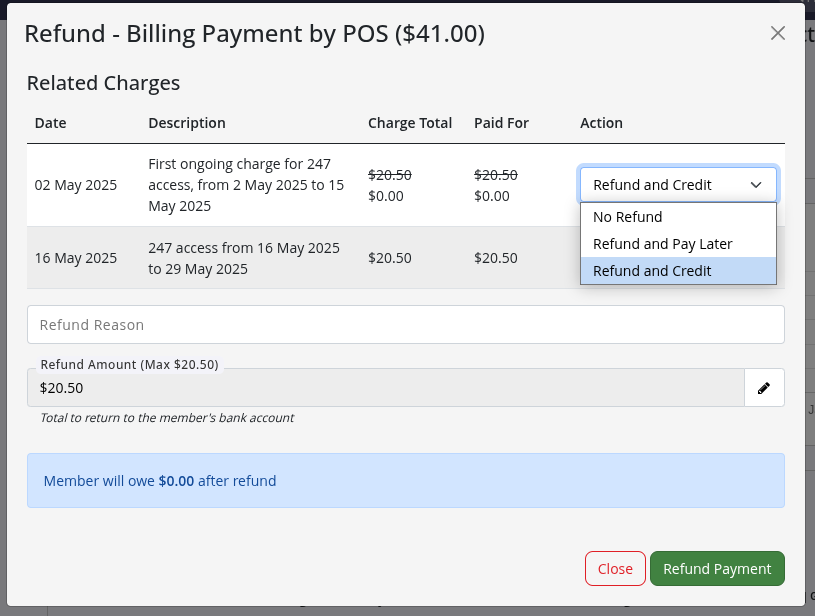Image resolution: width=815 pixels, height=616 pixels.
Task: Click the Related Charges heading
Action: click(103, 83)
